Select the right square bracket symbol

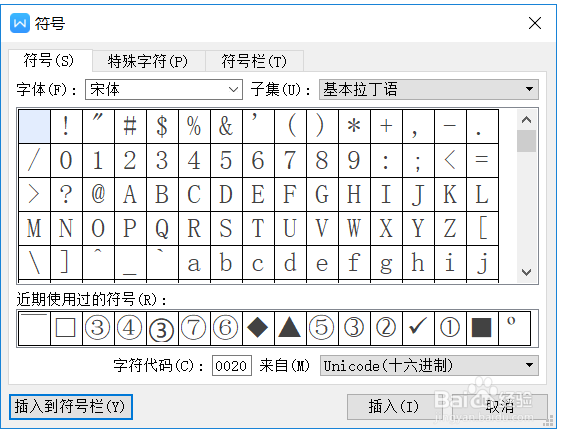pos(66,263)
